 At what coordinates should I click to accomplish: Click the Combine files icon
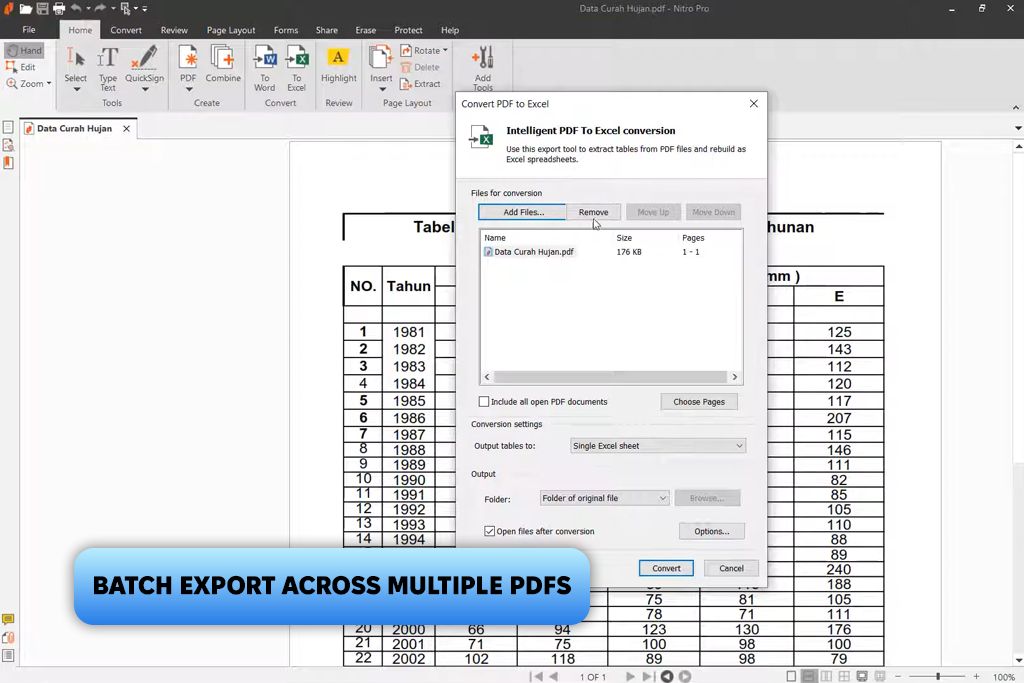pos(223,64)
